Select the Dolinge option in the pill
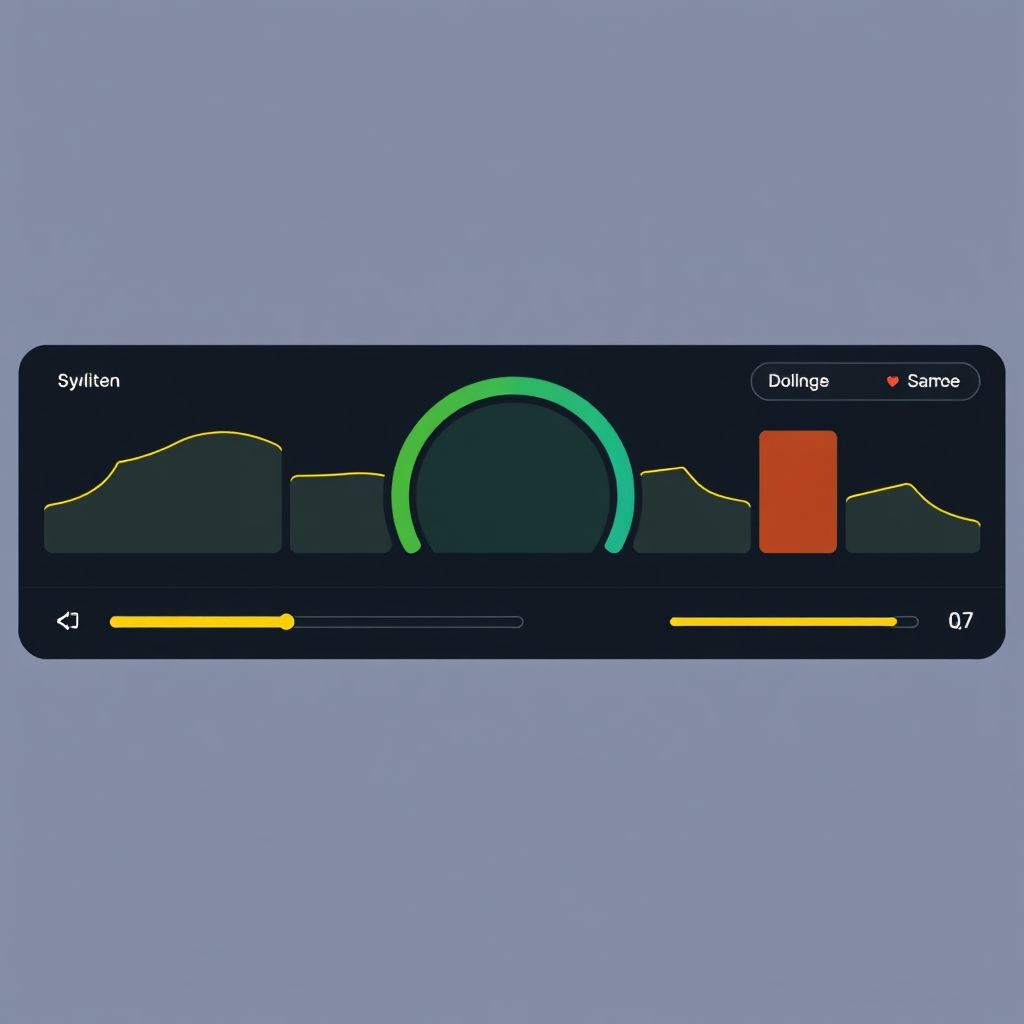The height and width of the screenshot is (1024, 1024). 798,381
